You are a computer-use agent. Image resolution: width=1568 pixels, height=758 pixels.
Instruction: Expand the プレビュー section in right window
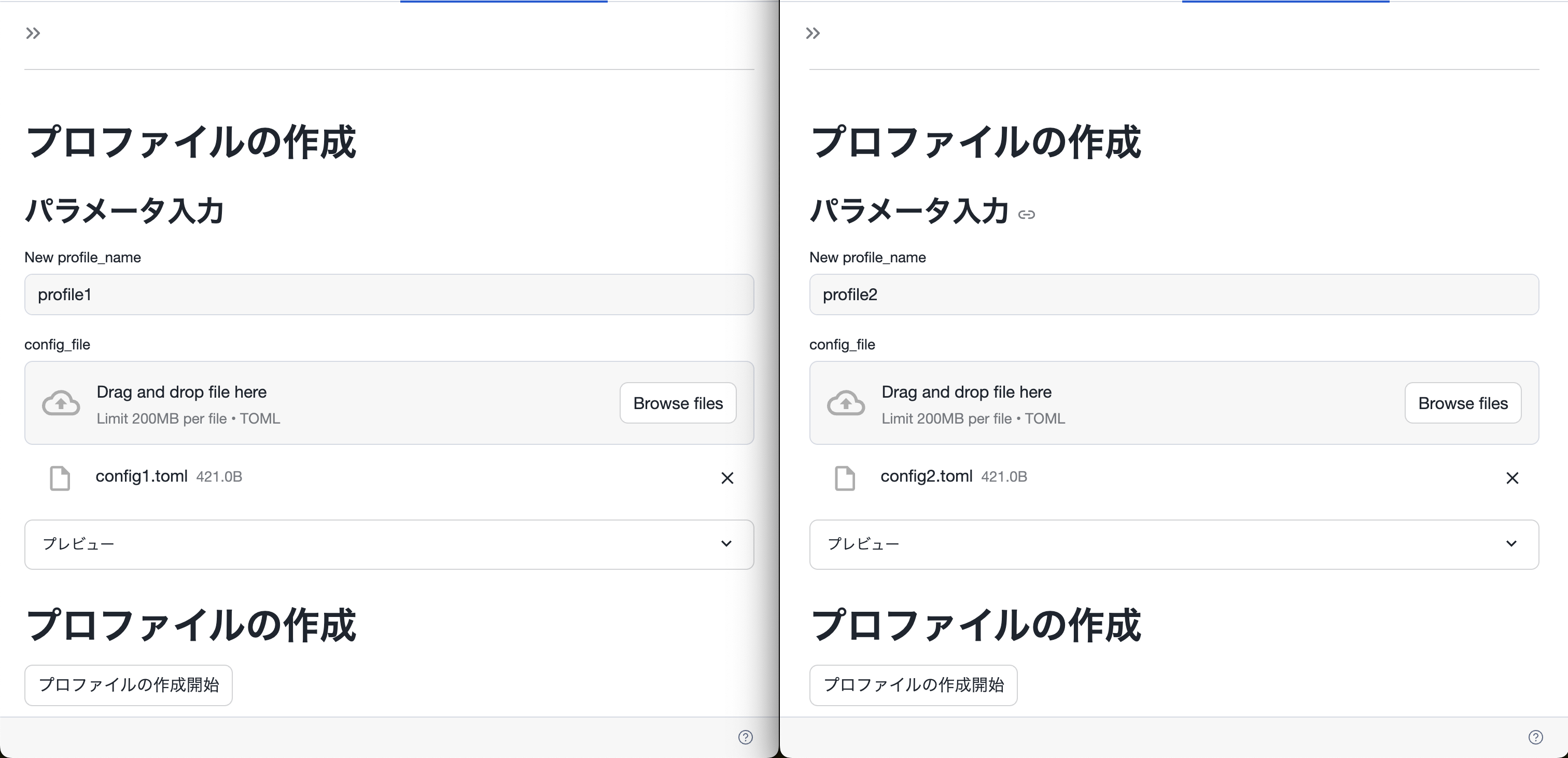pyautogui.click(x=1173, y=544)
